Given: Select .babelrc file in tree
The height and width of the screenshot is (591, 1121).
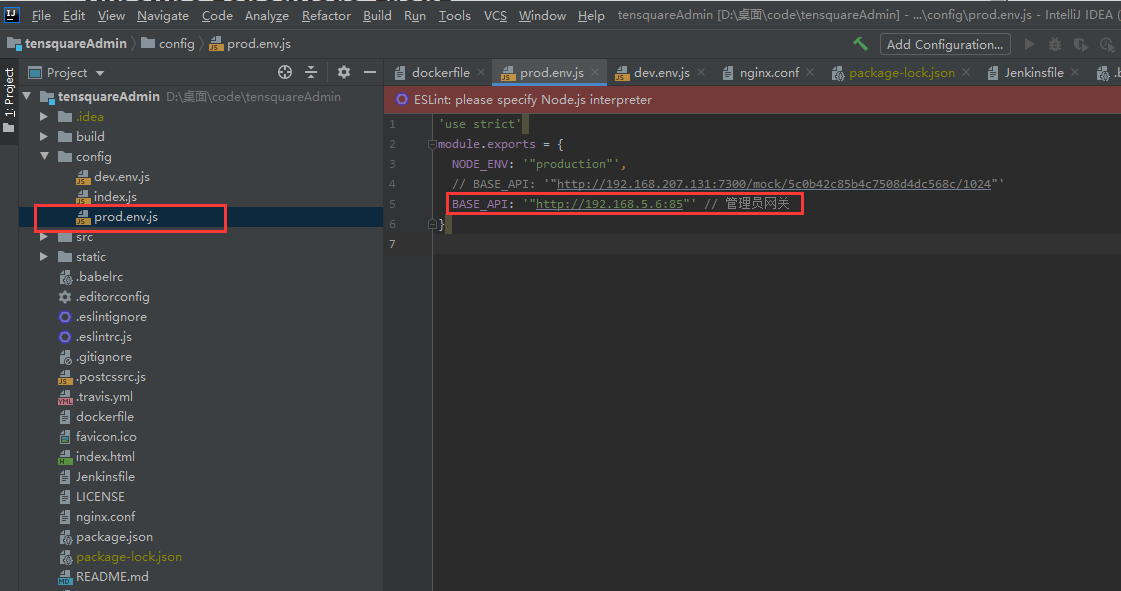Looking at the screenshot, I should coord(99,276).
